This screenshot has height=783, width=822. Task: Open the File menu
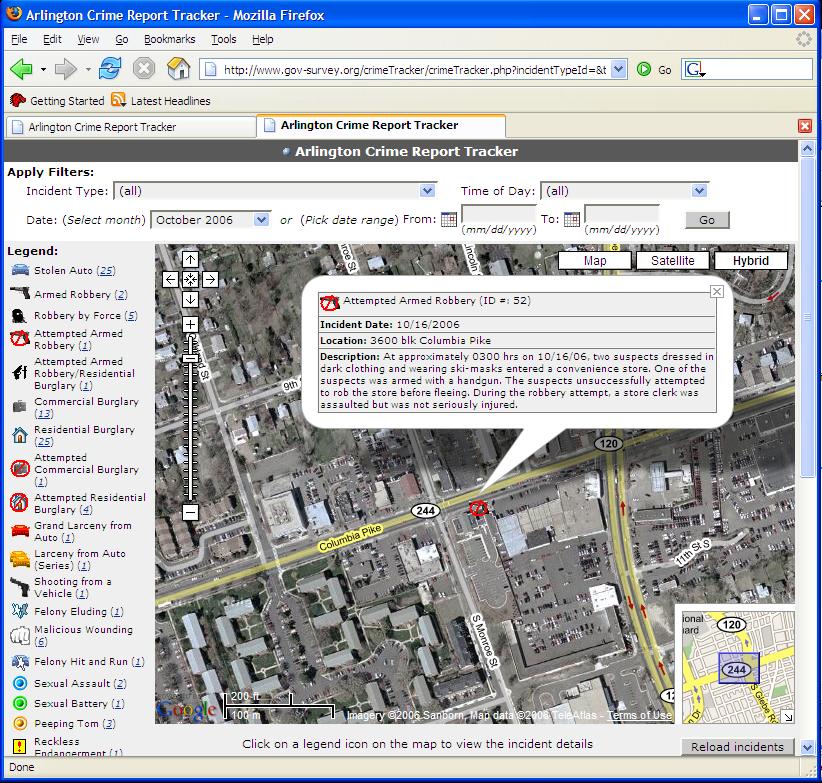19,39
